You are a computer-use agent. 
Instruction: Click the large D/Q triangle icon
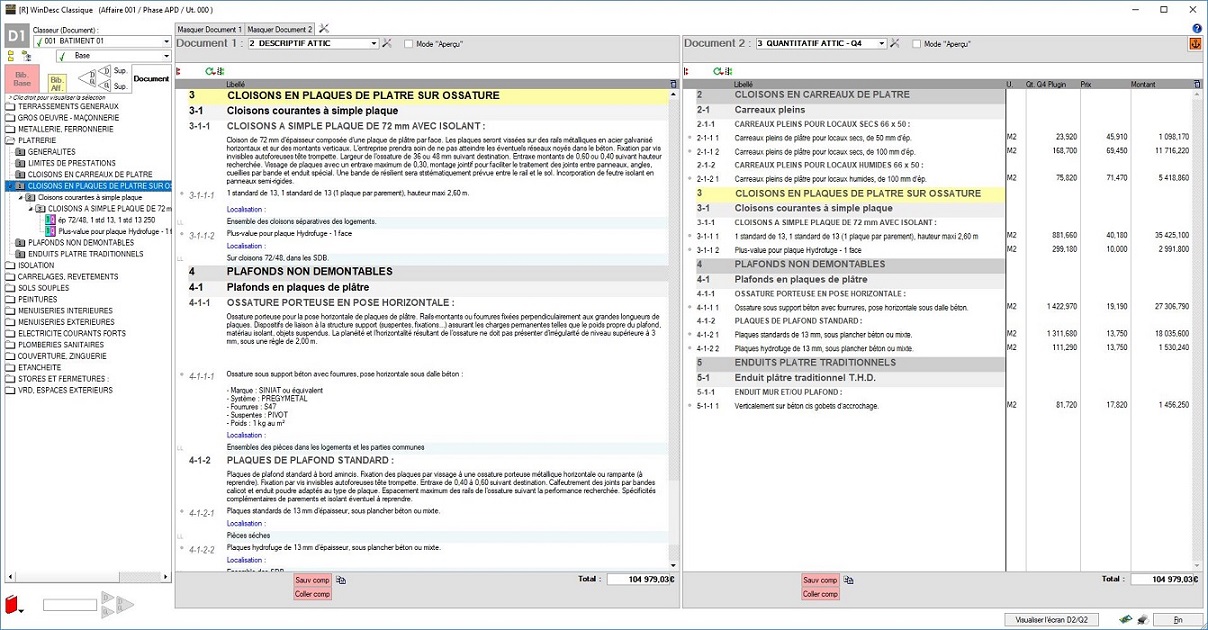87,78
